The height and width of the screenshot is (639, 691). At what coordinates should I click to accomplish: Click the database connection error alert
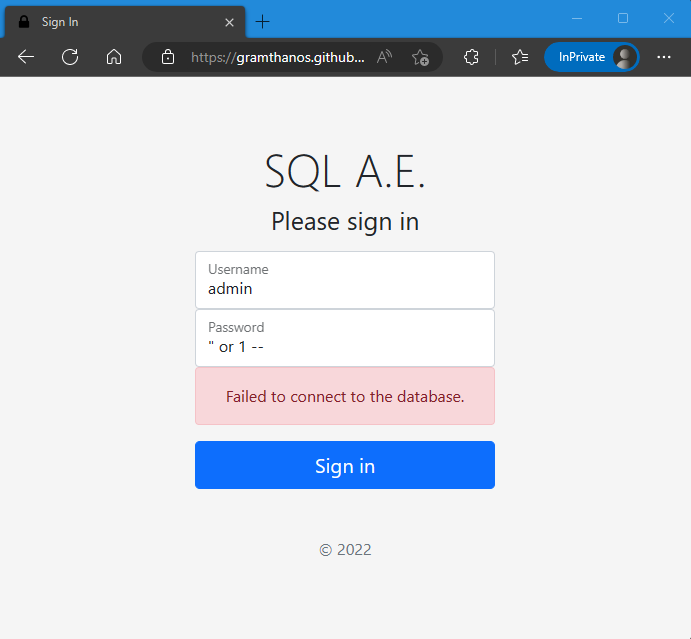[345, 396]
